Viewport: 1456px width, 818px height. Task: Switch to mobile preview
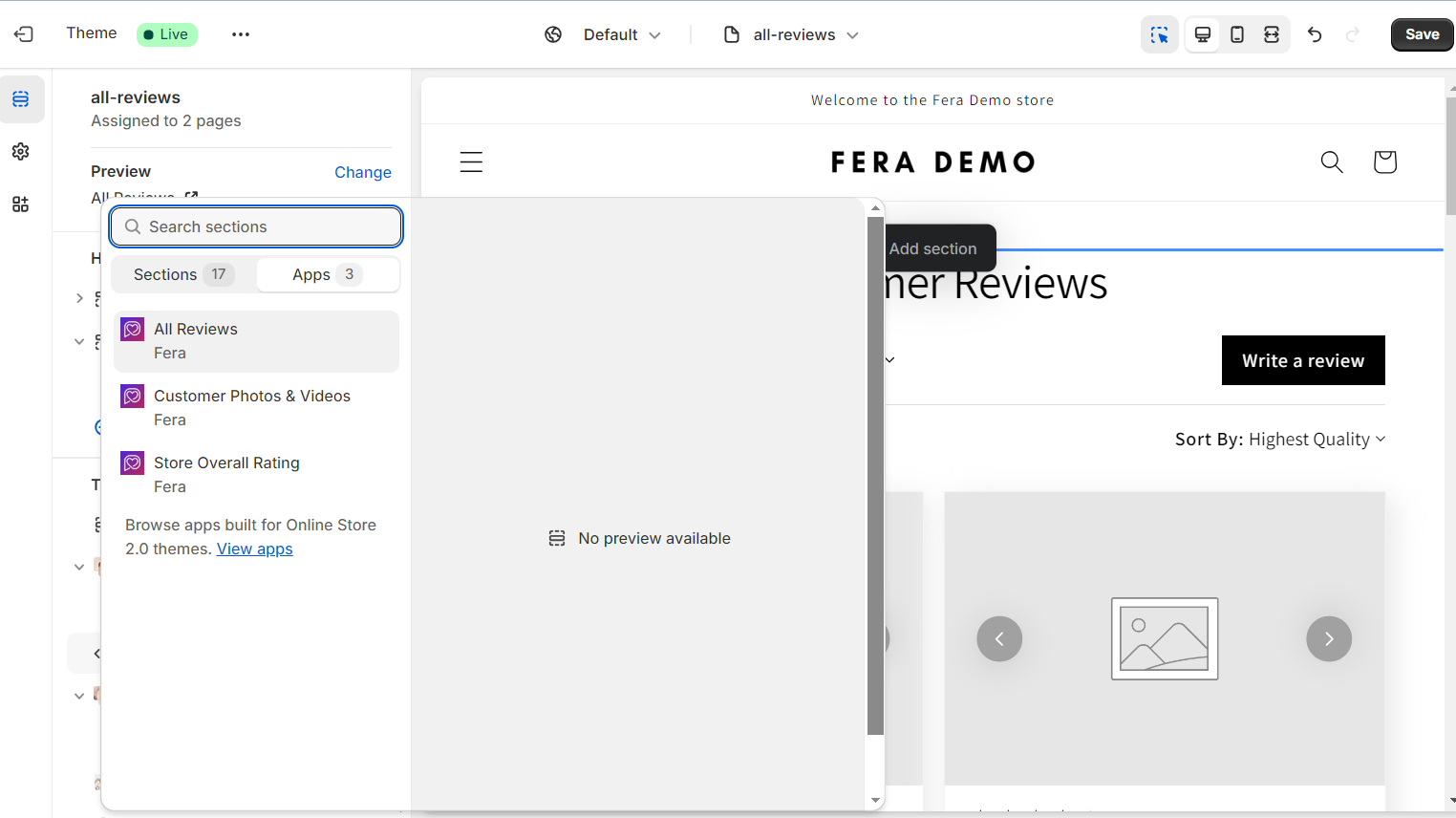coord(1237,34)
